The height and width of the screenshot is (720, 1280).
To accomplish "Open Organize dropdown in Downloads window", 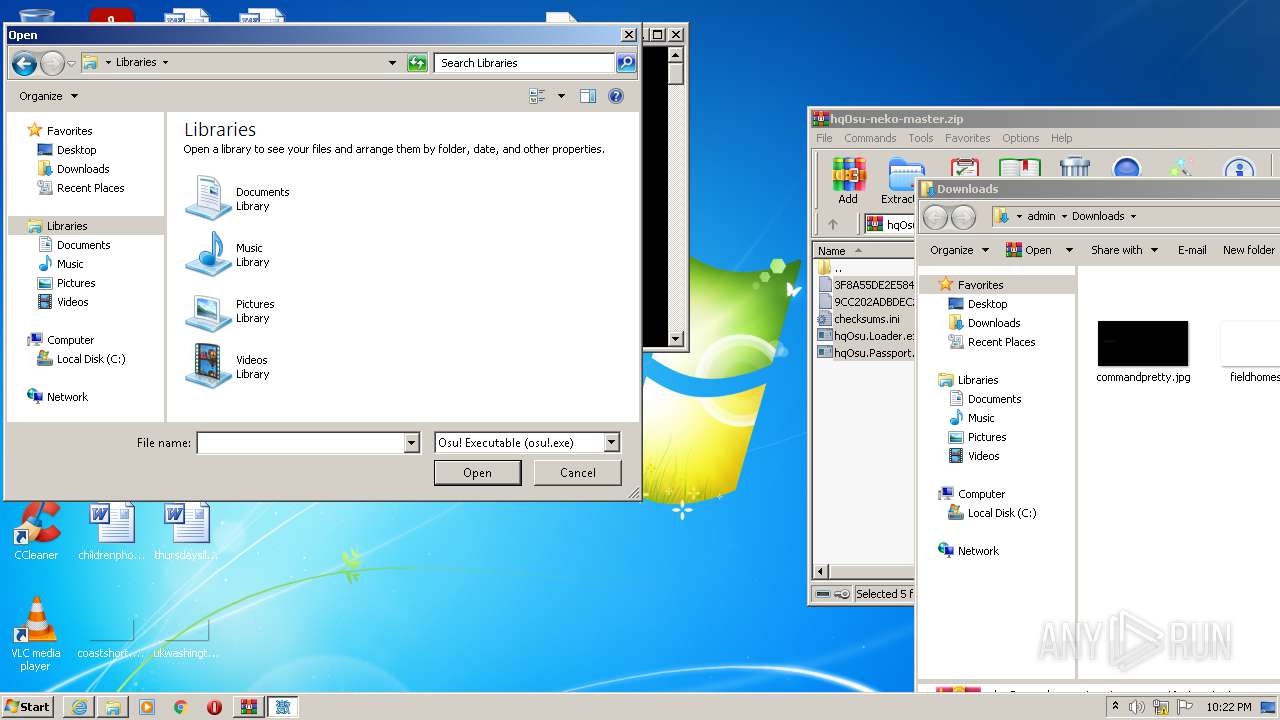I will 958,250.
